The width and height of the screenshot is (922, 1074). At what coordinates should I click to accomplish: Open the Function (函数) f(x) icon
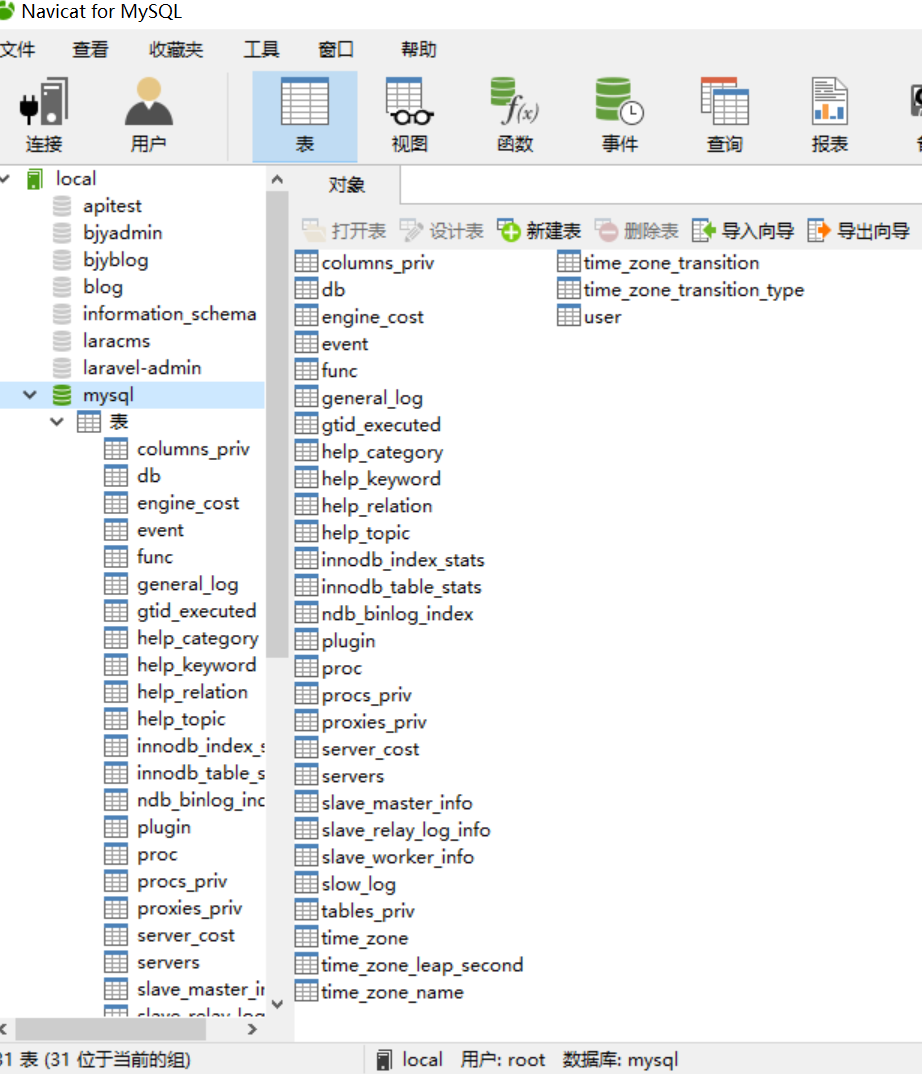(x=515, y=115)
